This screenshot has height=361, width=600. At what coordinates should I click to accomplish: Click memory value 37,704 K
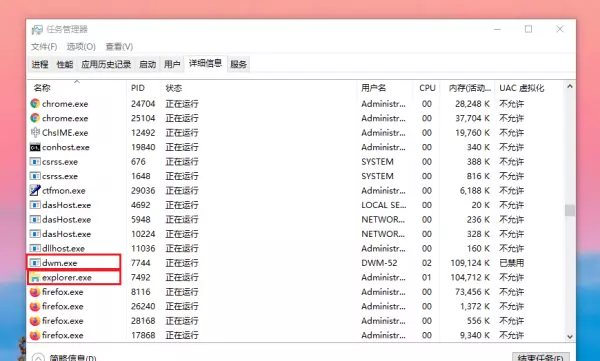473,118
